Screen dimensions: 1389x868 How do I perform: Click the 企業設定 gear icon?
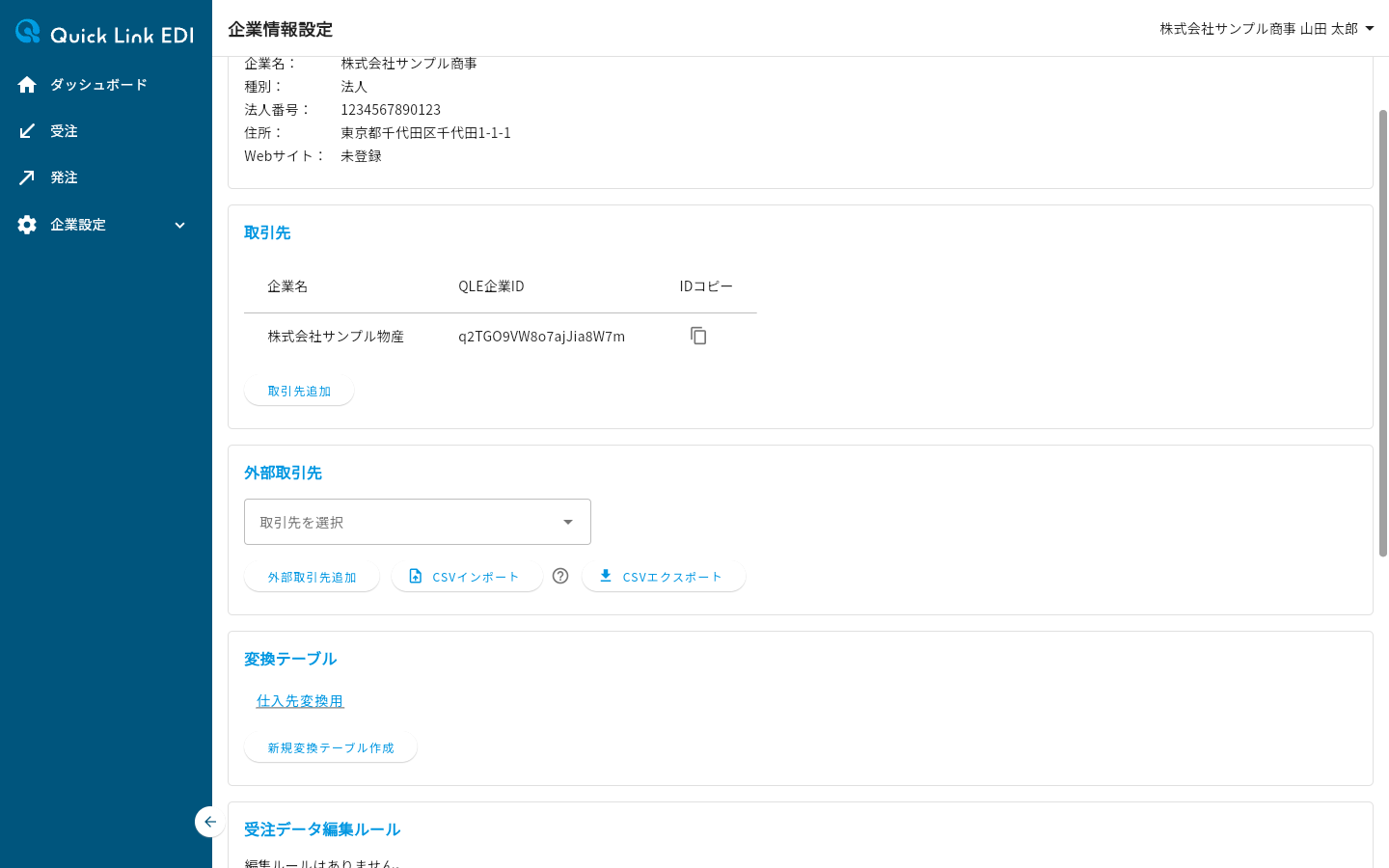click(x=27, y=225)
